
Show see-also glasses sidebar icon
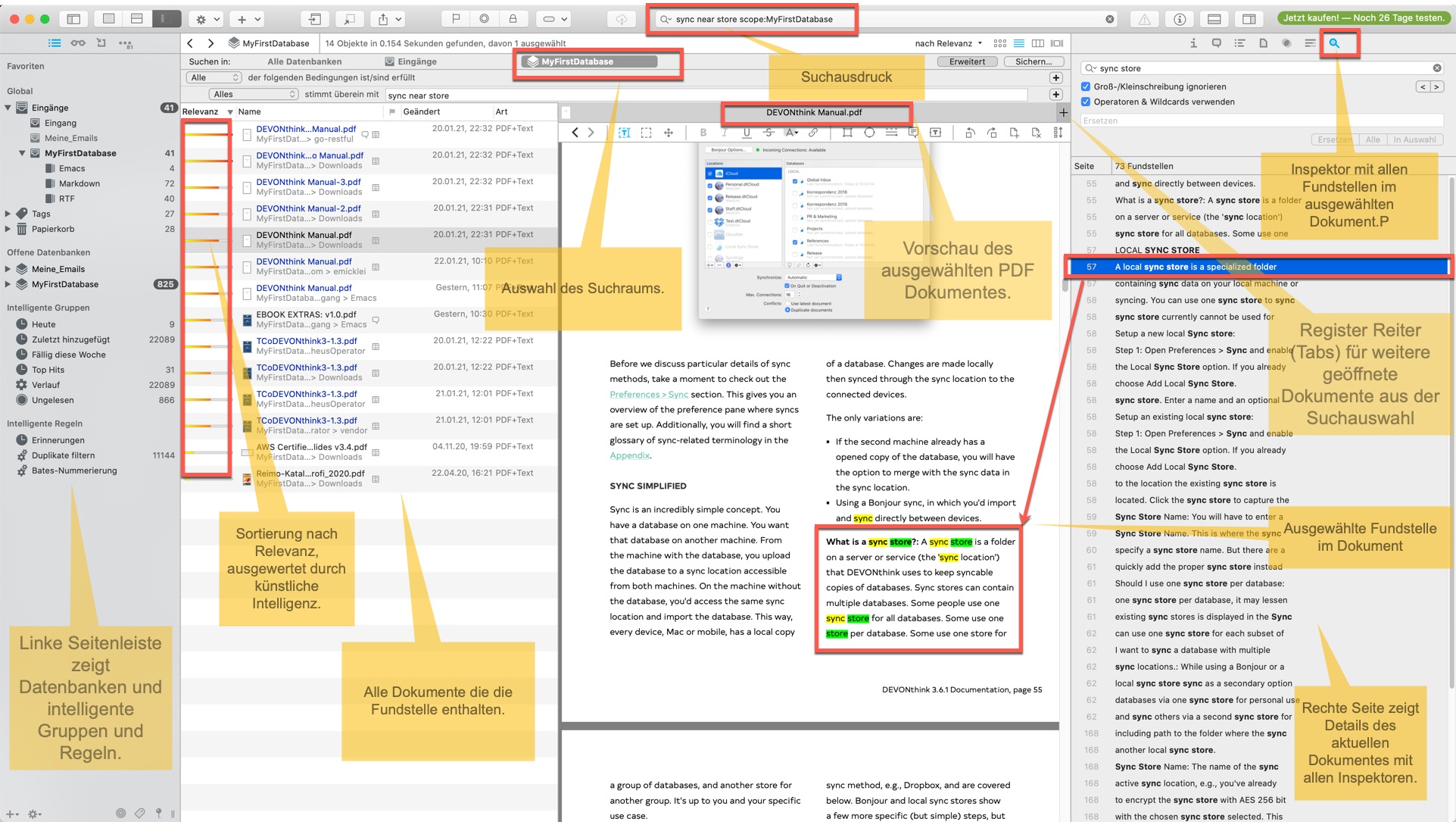click(x=78, y=43)
